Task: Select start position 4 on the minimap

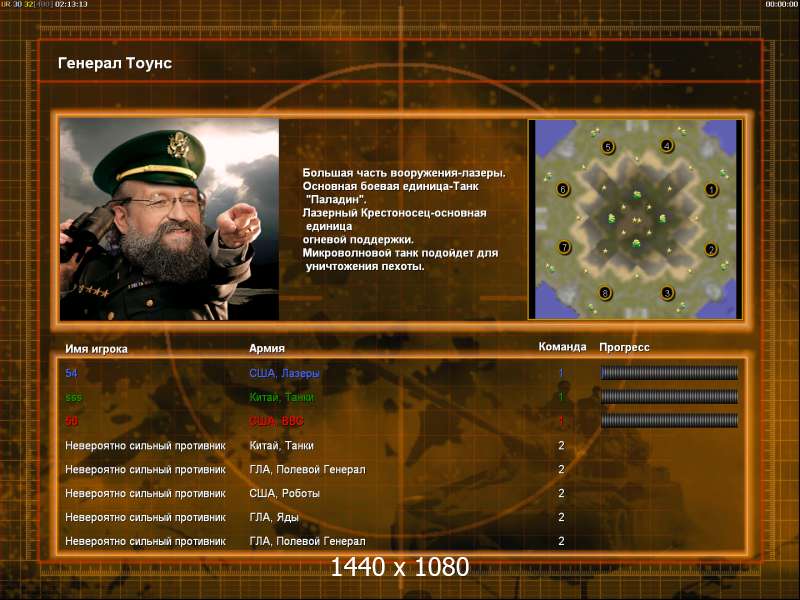Action: coord(666,145)
